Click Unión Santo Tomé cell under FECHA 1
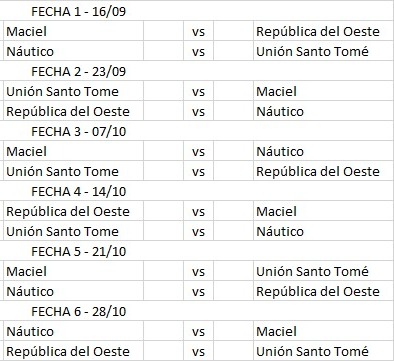 pos(323,51)
